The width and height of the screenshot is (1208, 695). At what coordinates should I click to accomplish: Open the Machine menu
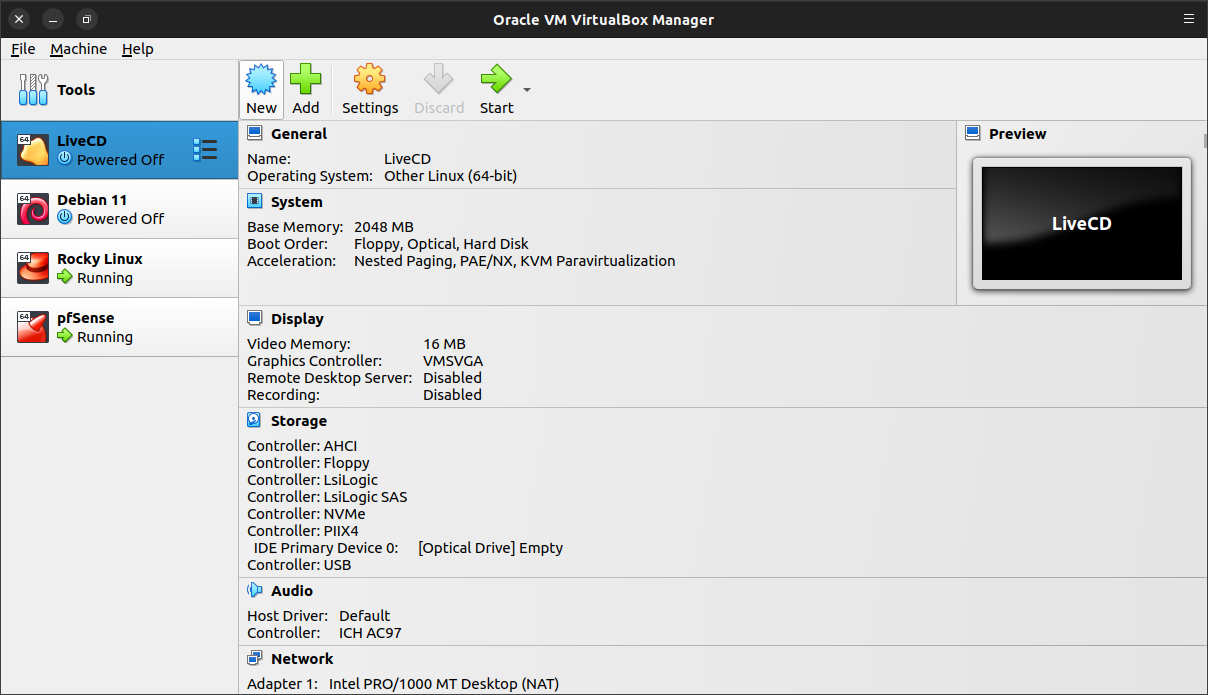coord(79,48)
